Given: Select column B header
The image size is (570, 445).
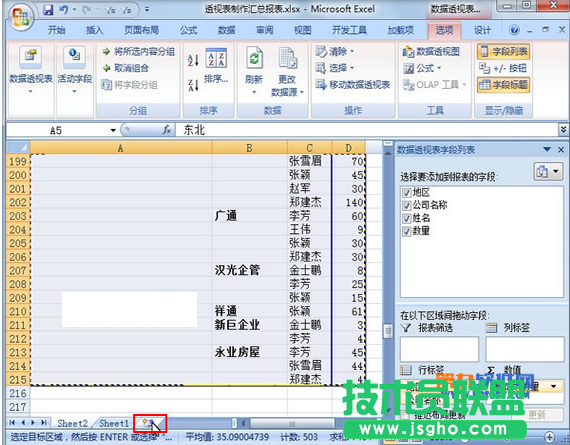Looking at the screenshot, I should coord(249,148).
